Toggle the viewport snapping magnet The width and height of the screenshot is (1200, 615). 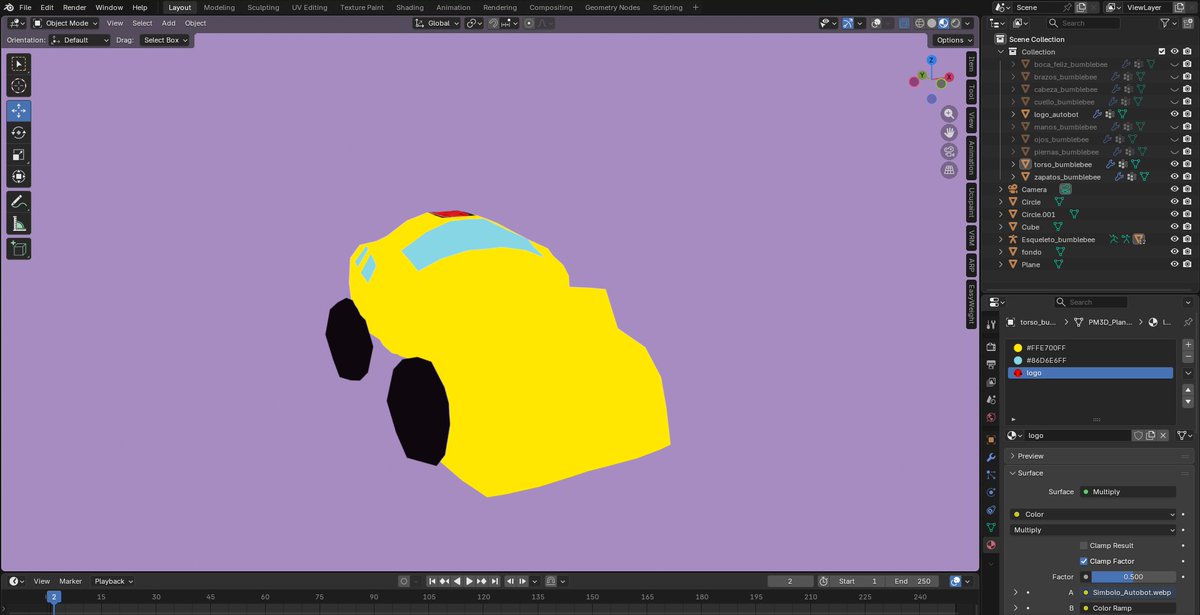coord(494,23)
